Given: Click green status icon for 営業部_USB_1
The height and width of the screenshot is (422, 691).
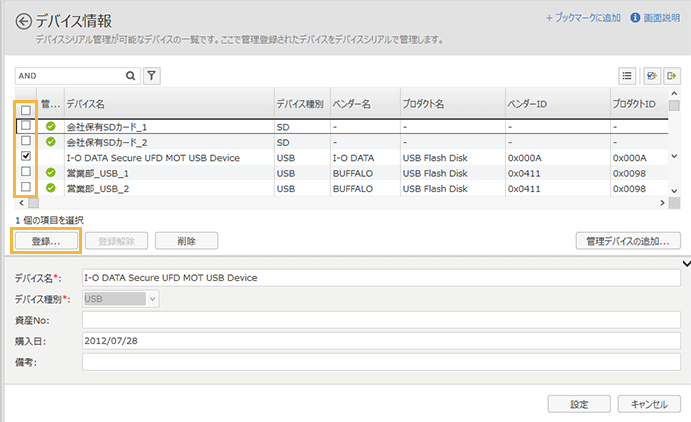Looking at the screenshot, I should [51, 173].
